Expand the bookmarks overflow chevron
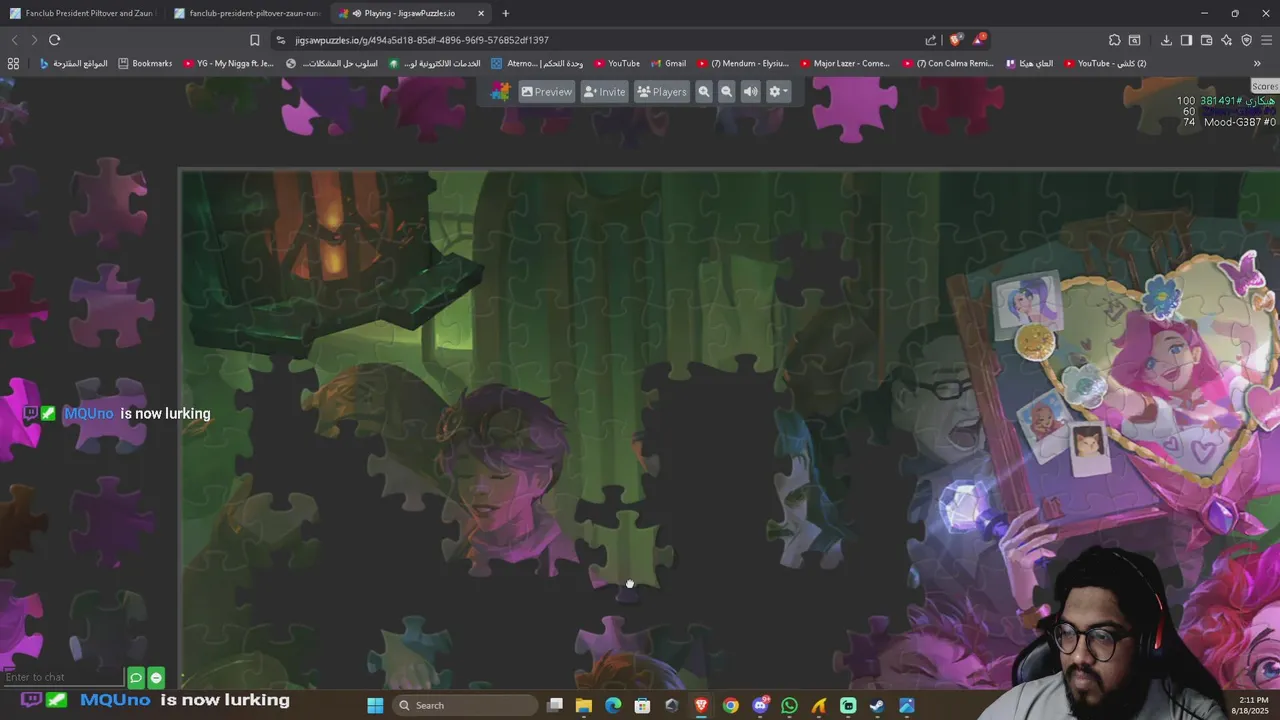 [x=1257, y=63]
